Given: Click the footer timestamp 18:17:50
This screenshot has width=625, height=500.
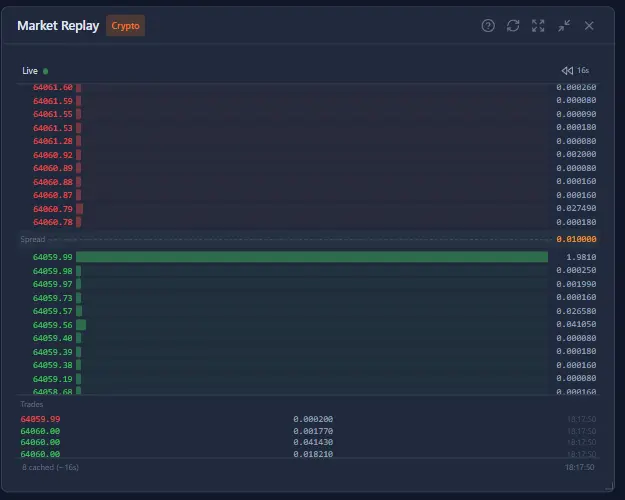Looking at the screenshot, I should 580,467.
